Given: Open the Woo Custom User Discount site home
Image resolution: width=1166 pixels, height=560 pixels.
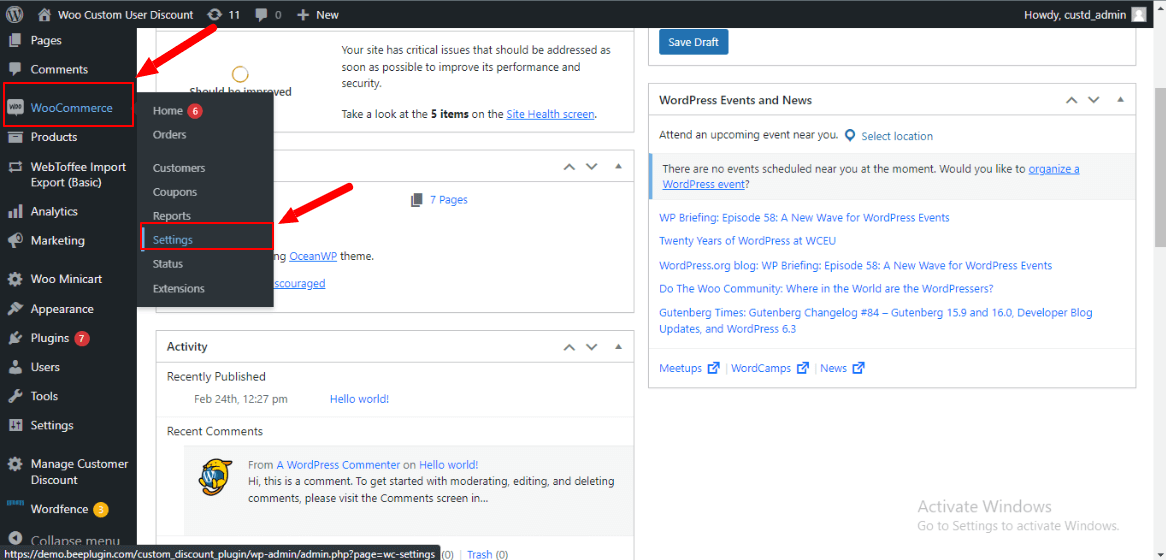Looking at the screenshot, I should pos(115,14).
